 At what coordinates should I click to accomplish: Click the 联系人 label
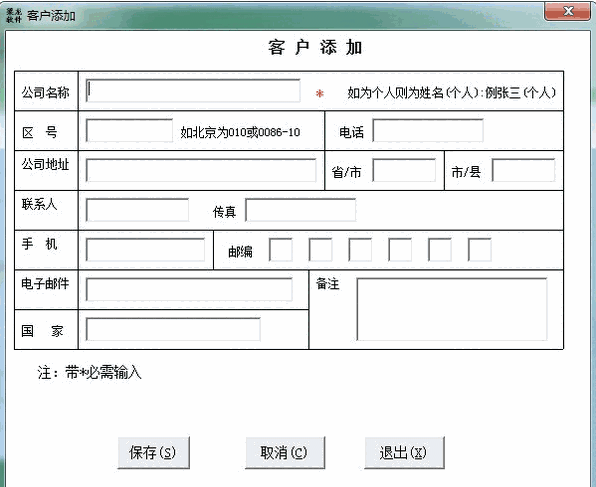click(x=39, y=204)
